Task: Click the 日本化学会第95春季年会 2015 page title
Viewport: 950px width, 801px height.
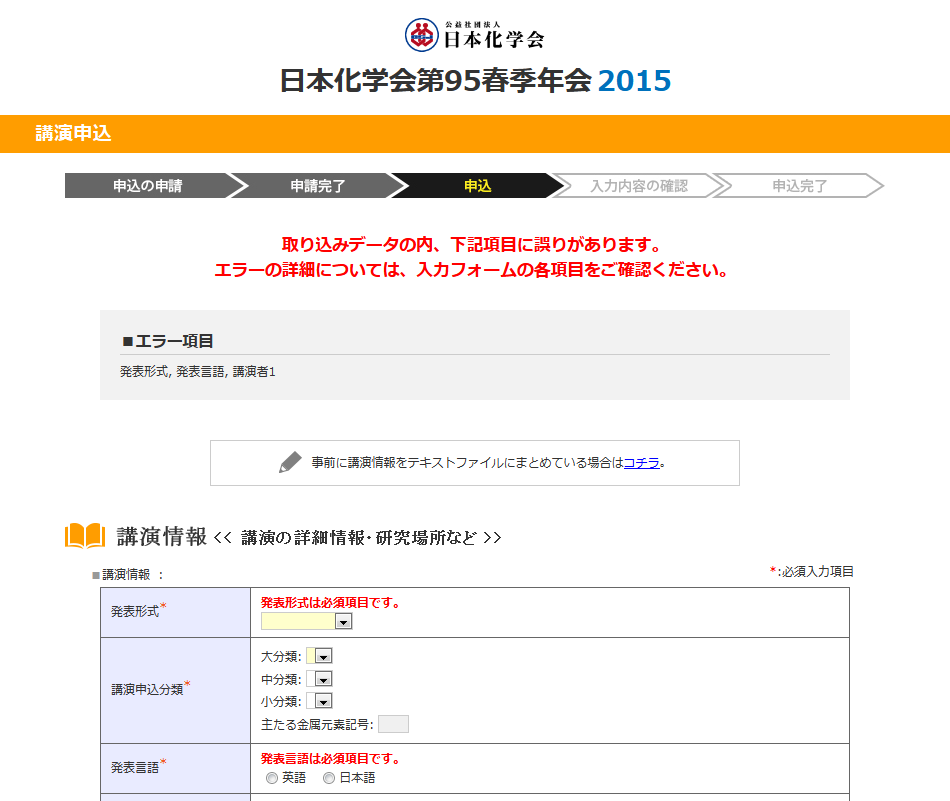Action: click(x=475, y=81)
